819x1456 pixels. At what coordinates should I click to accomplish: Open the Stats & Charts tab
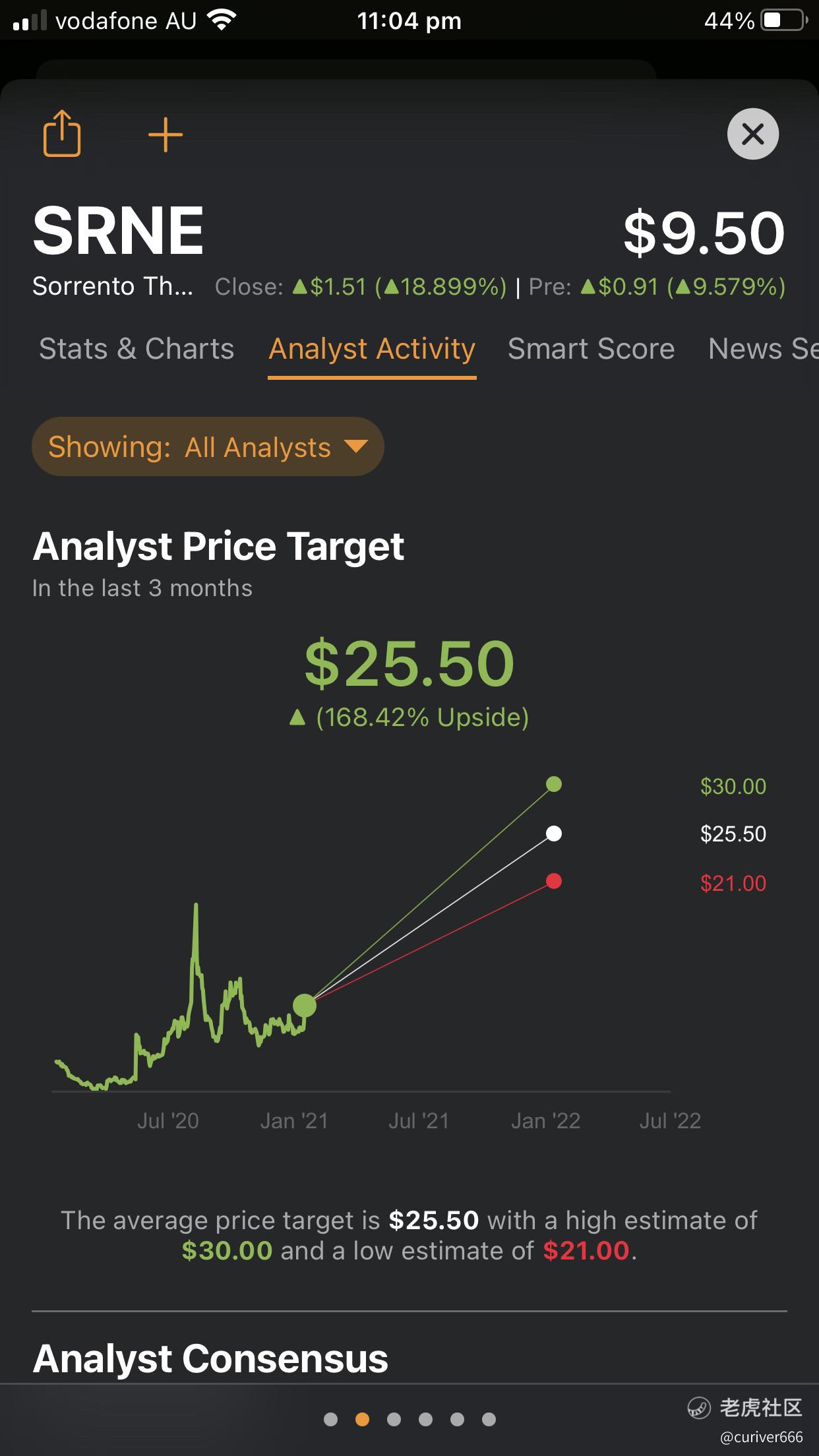tap(136, 349)
